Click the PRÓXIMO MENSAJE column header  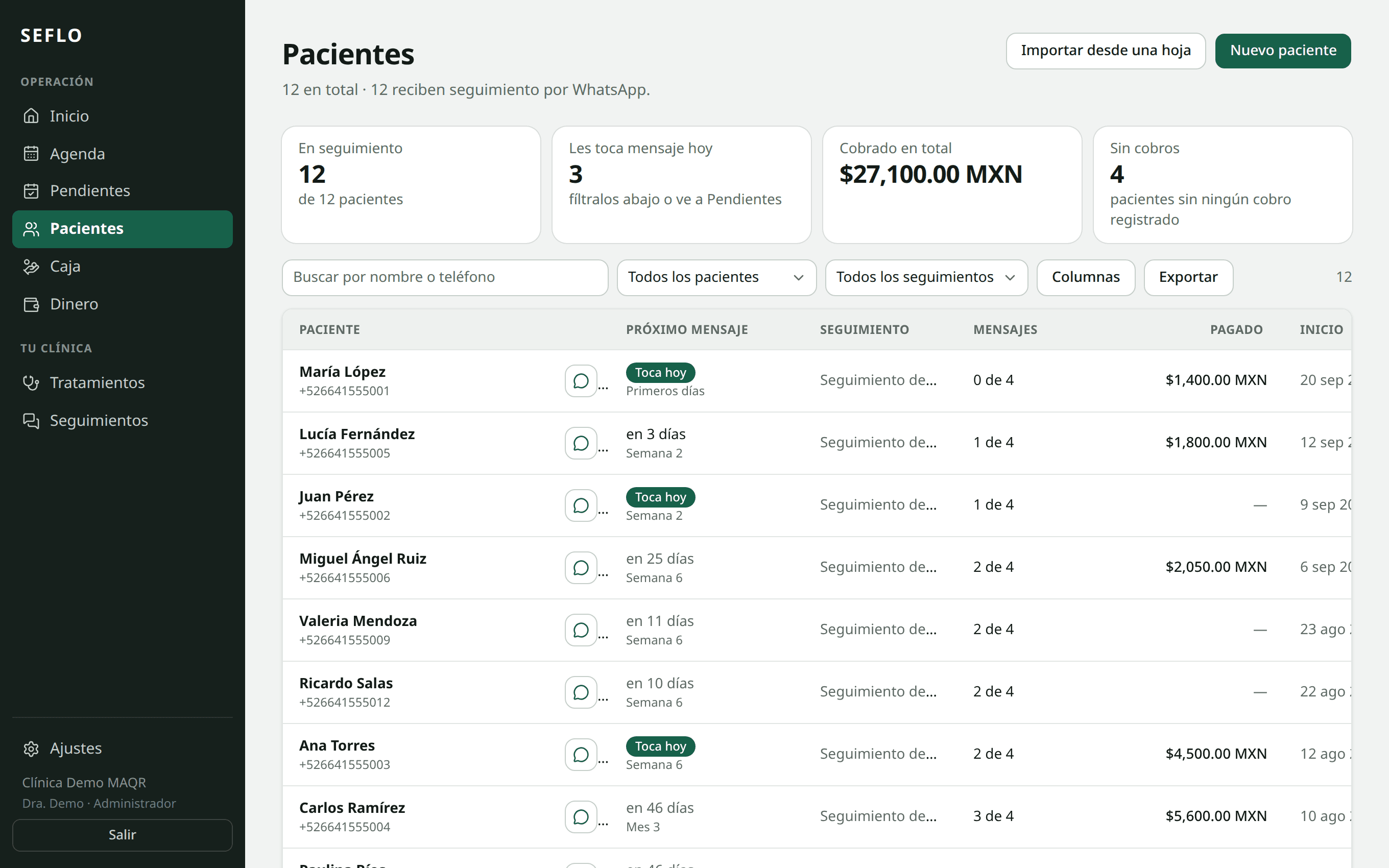coord(687,329)
